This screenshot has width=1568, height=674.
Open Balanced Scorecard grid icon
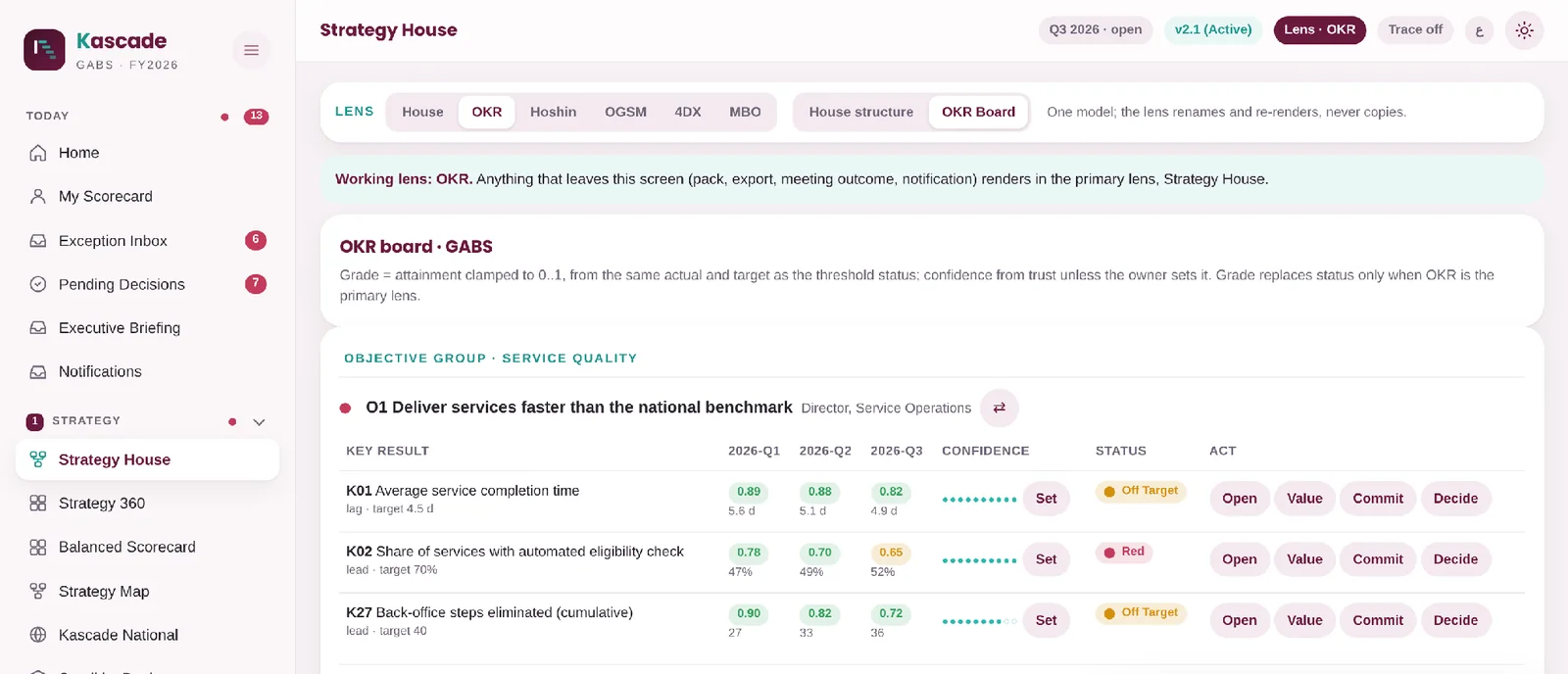38,548
